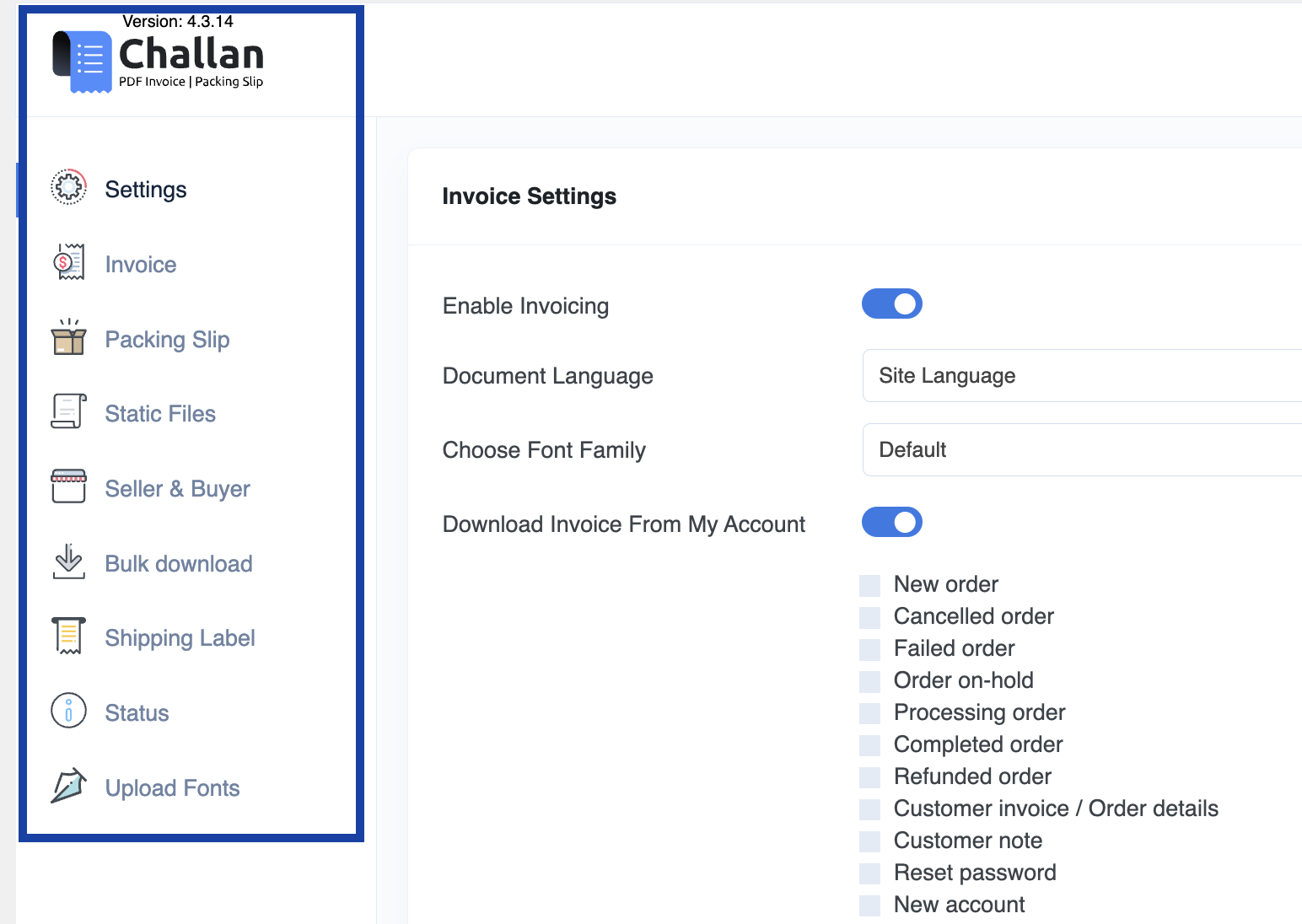This screenshot has width=1302, height=924.
Task: Go to Packing Slip section
Action: pyautogui.click(x=167, y=340)
